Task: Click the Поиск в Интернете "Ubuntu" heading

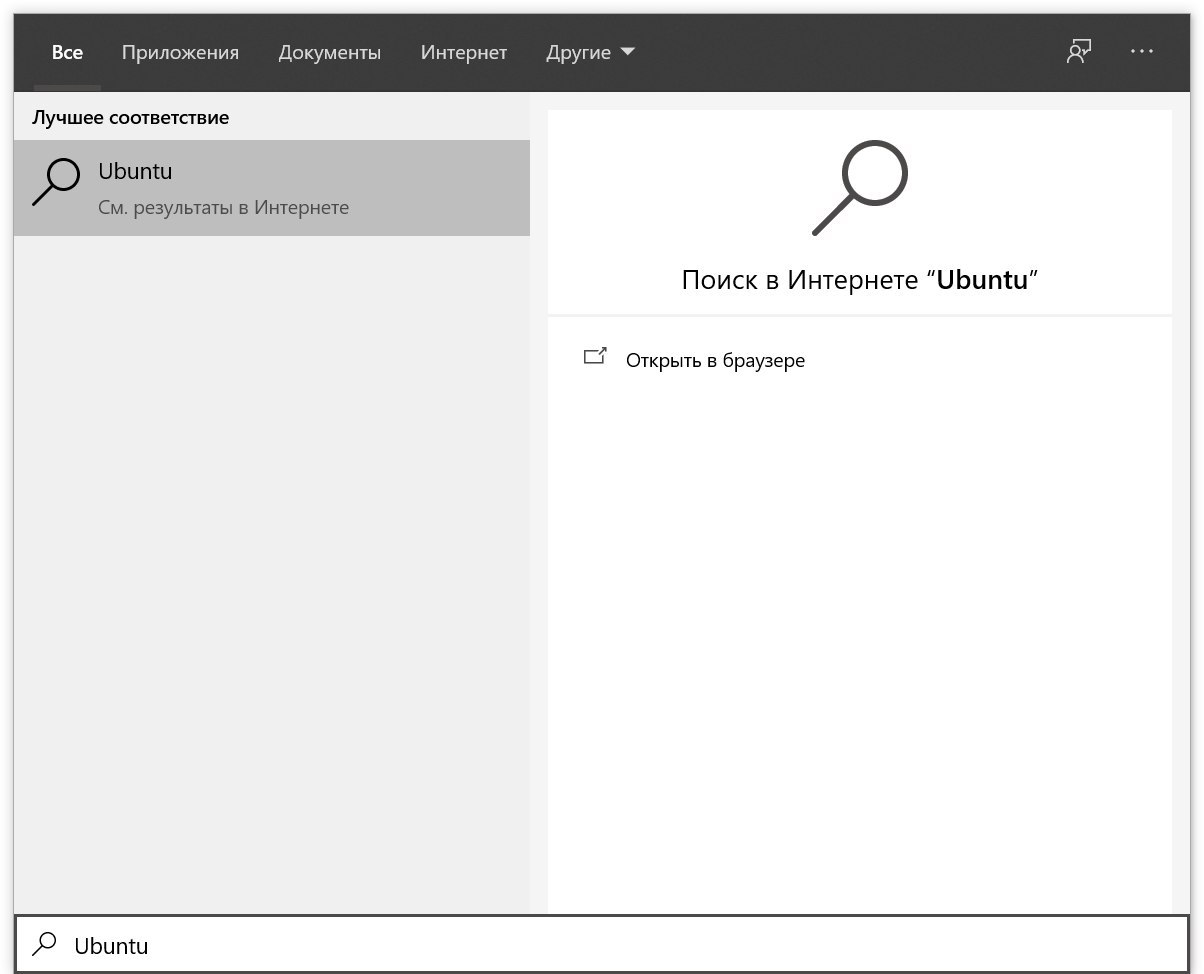Action: coord(860,279)
